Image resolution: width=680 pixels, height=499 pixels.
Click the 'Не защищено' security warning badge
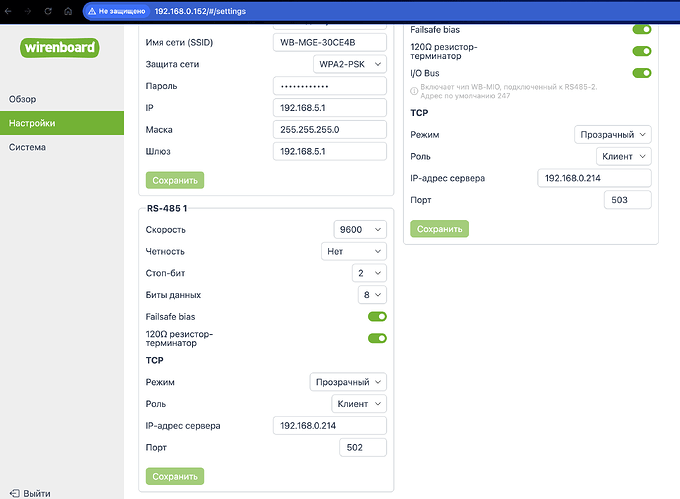click(x=116, y=11)
